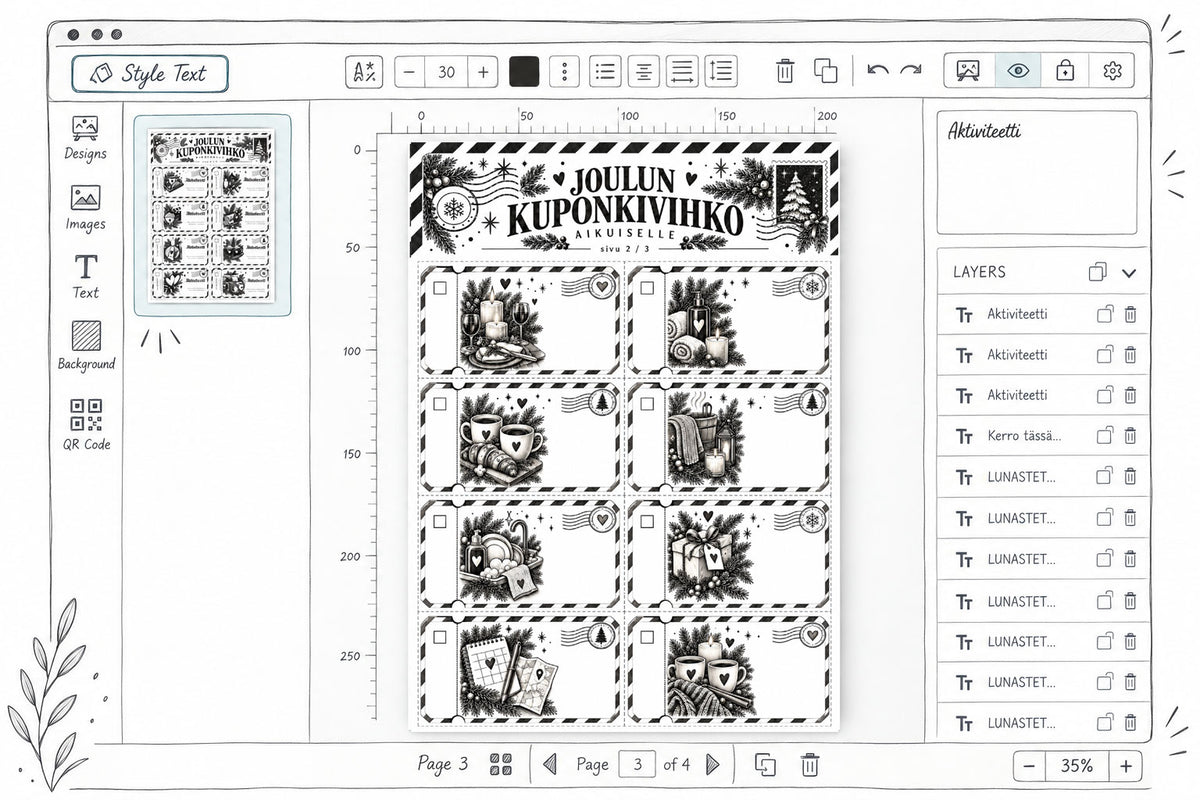Open the black text color swatch
Screen dimensions: 1200x800
[x=524, y=71]
